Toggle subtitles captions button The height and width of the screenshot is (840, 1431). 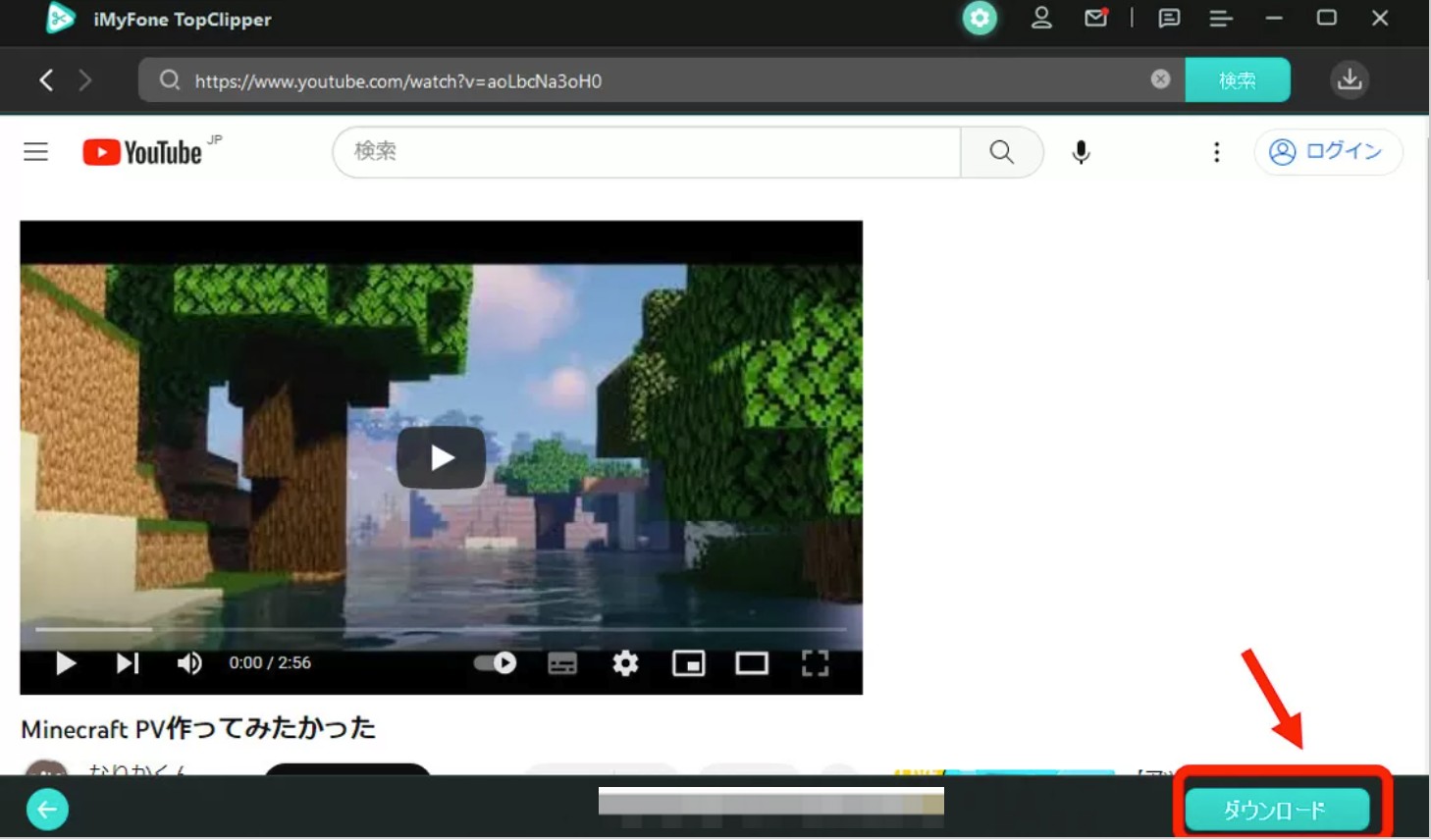562,663
